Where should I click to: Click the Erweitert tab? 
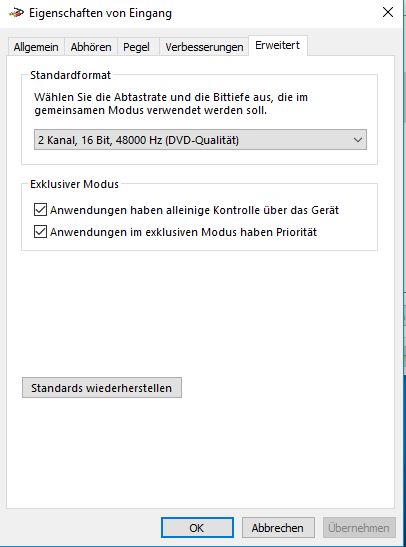click(278, 45)
